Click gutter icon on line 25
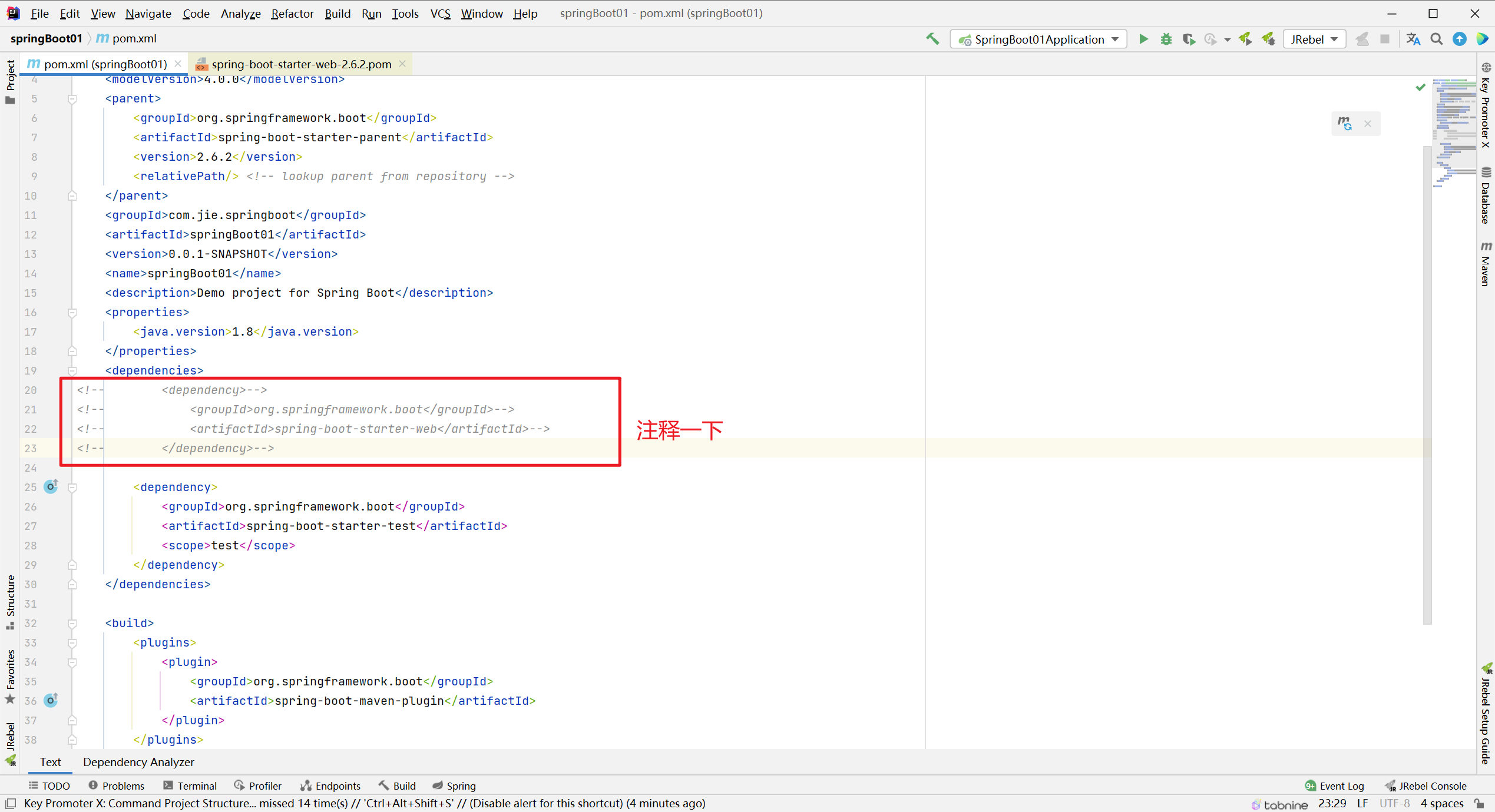The image size is (1495, 812). [x=51, y=486]
